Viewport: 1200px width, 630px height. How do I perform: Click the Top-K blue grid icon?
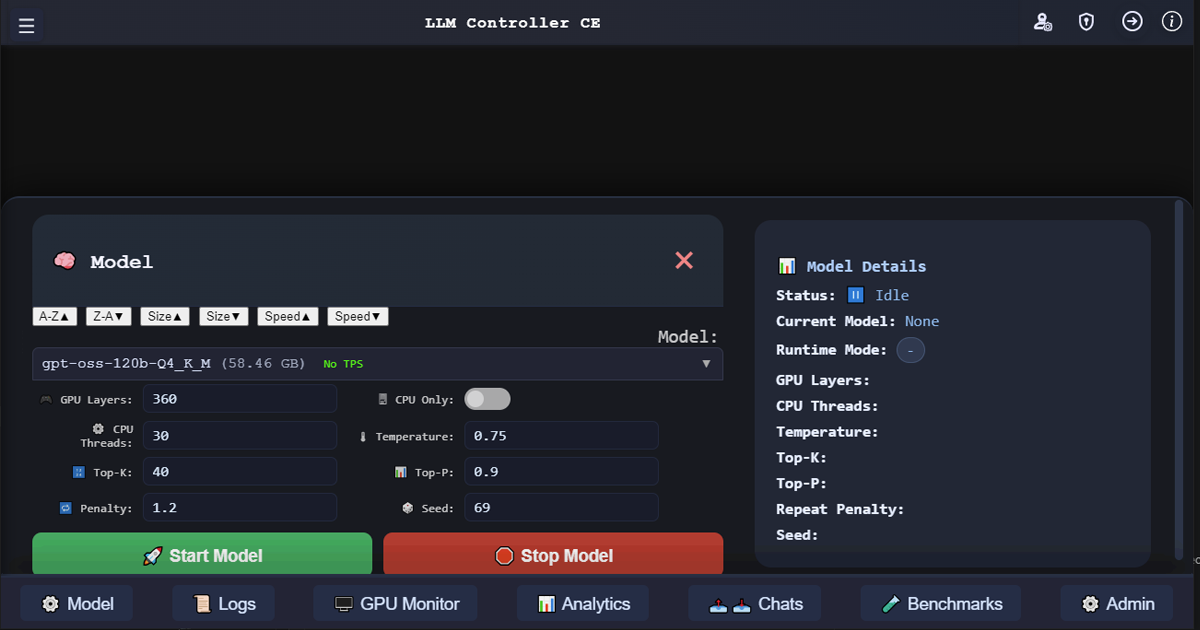pos(79,472)
